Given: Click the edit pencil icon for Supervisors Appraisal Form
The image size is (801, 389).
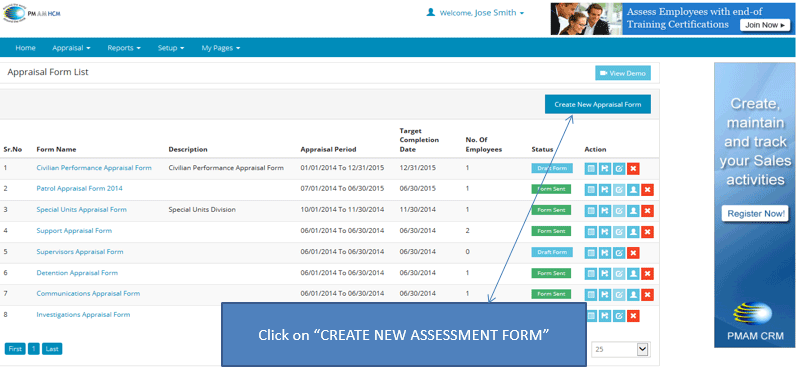Looking at the screenshot, I should [619, 253].
